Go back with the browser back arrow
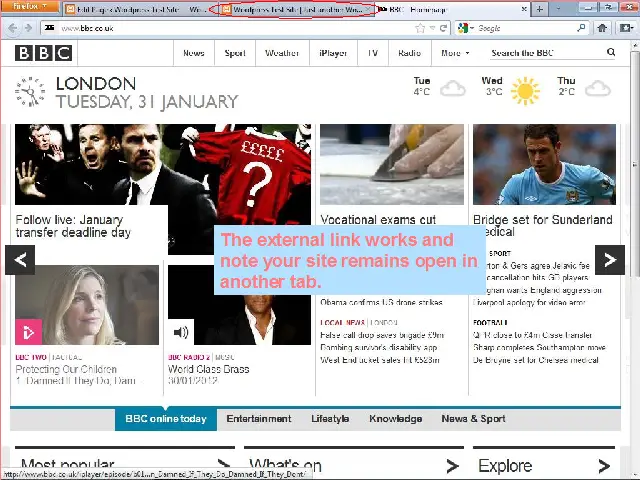Image resolution: width=640 pixels, height=480 pixels. pos(12,28)
